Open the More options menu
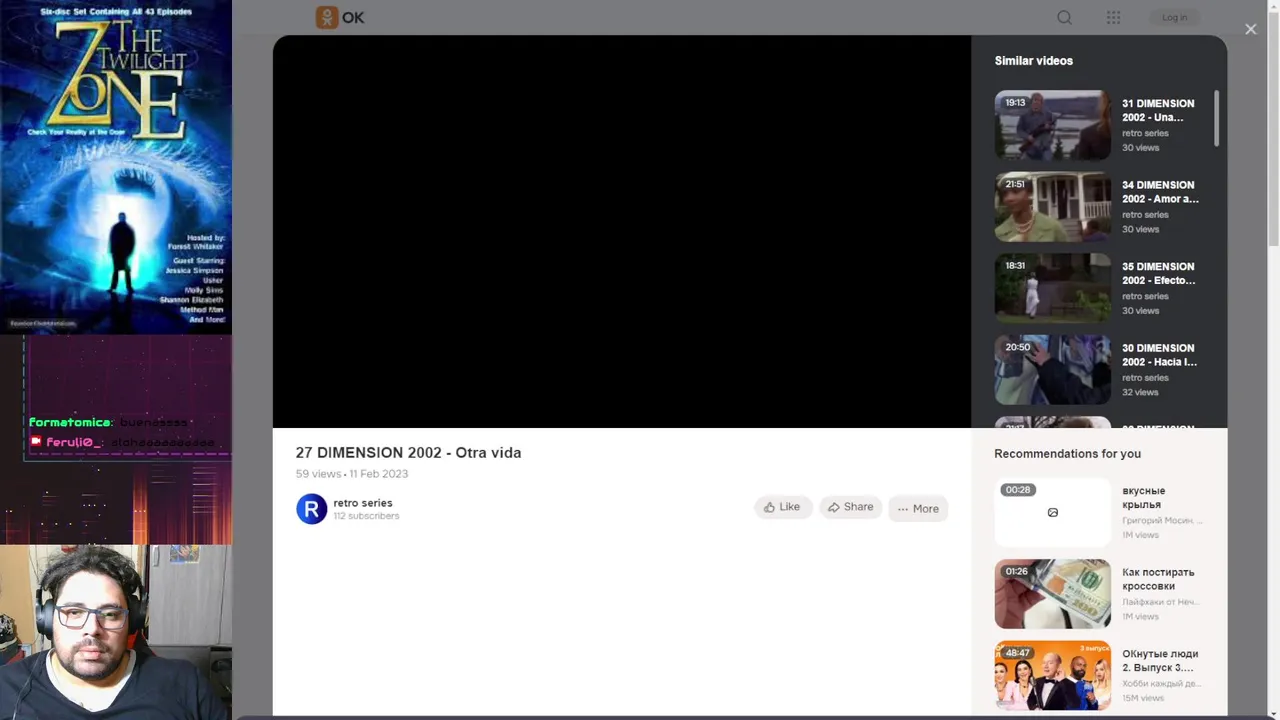This screenshot has width=1280, height=720. (918, 508)
